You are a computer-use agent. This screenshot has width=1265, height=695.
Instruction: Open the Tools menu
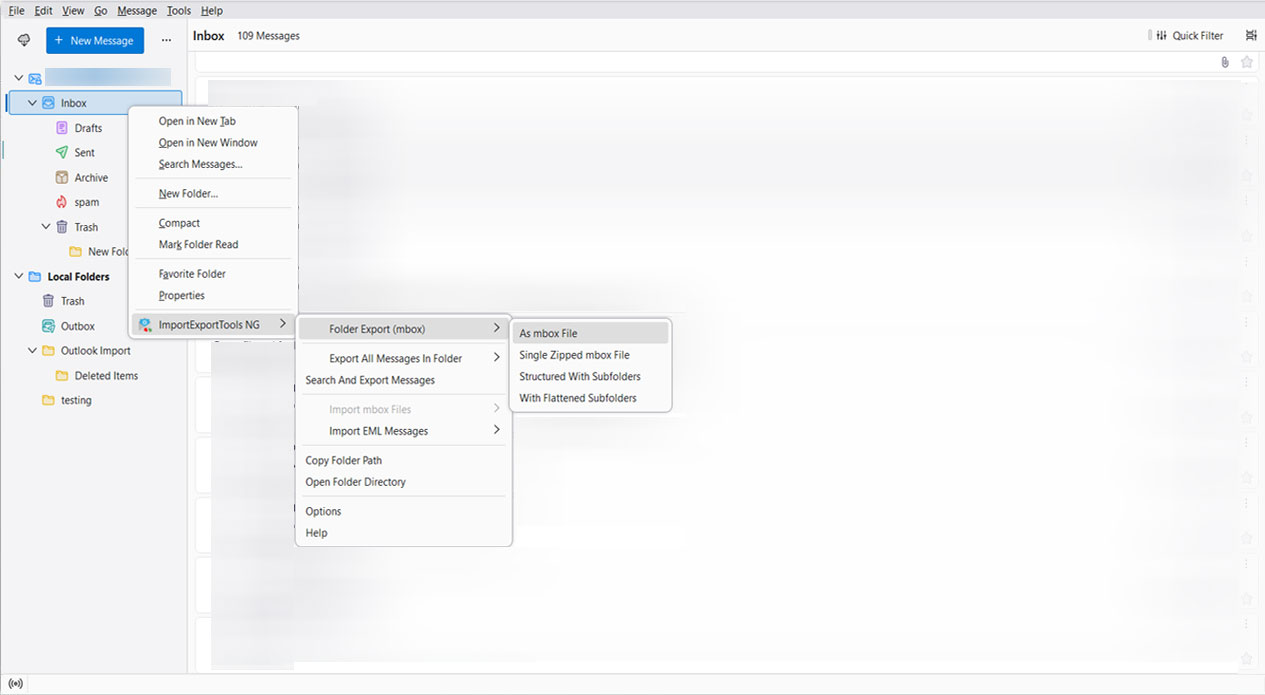coord(178,10)
